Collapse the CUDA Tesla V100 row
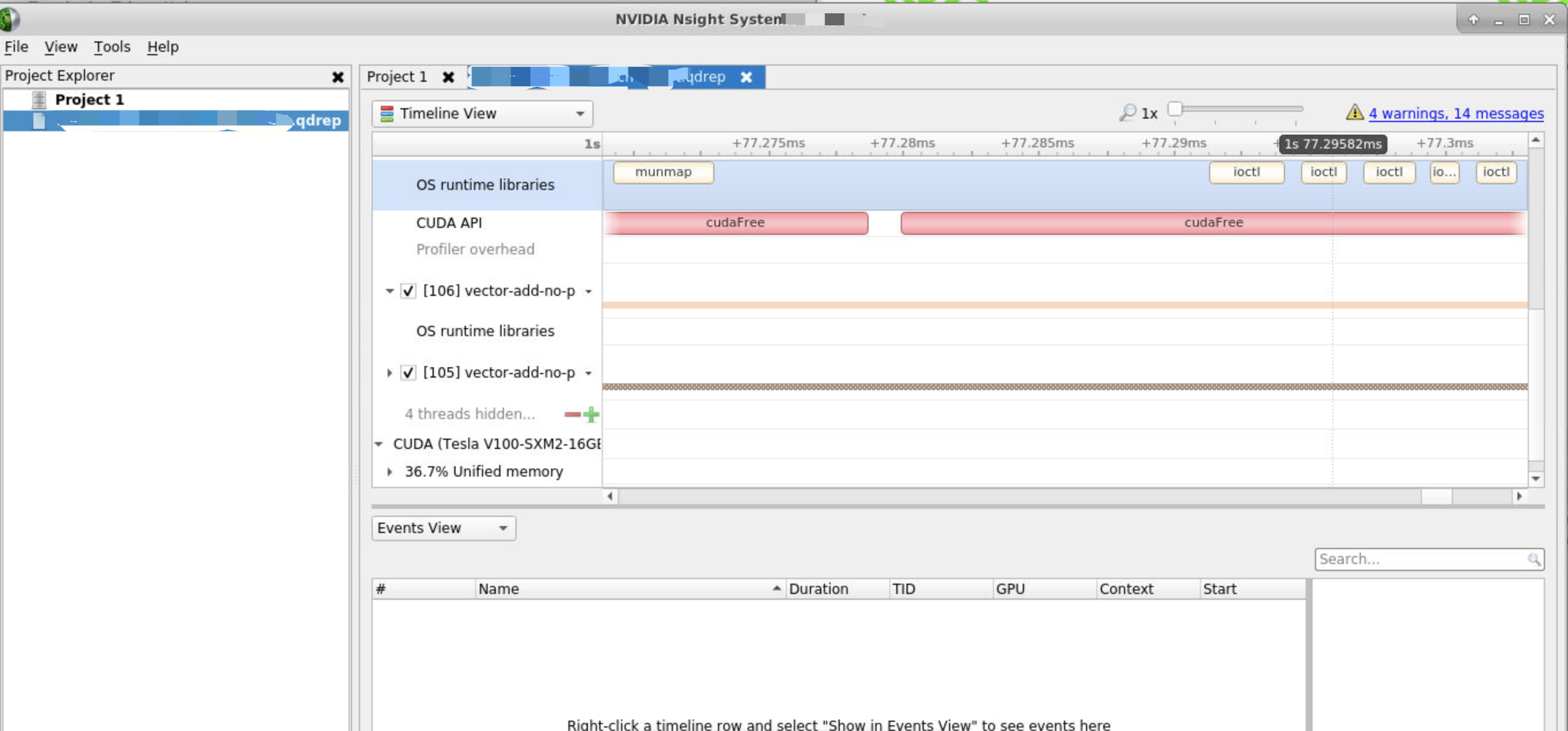The height and width of the screenshot is (731, 1568). point(378,444)
